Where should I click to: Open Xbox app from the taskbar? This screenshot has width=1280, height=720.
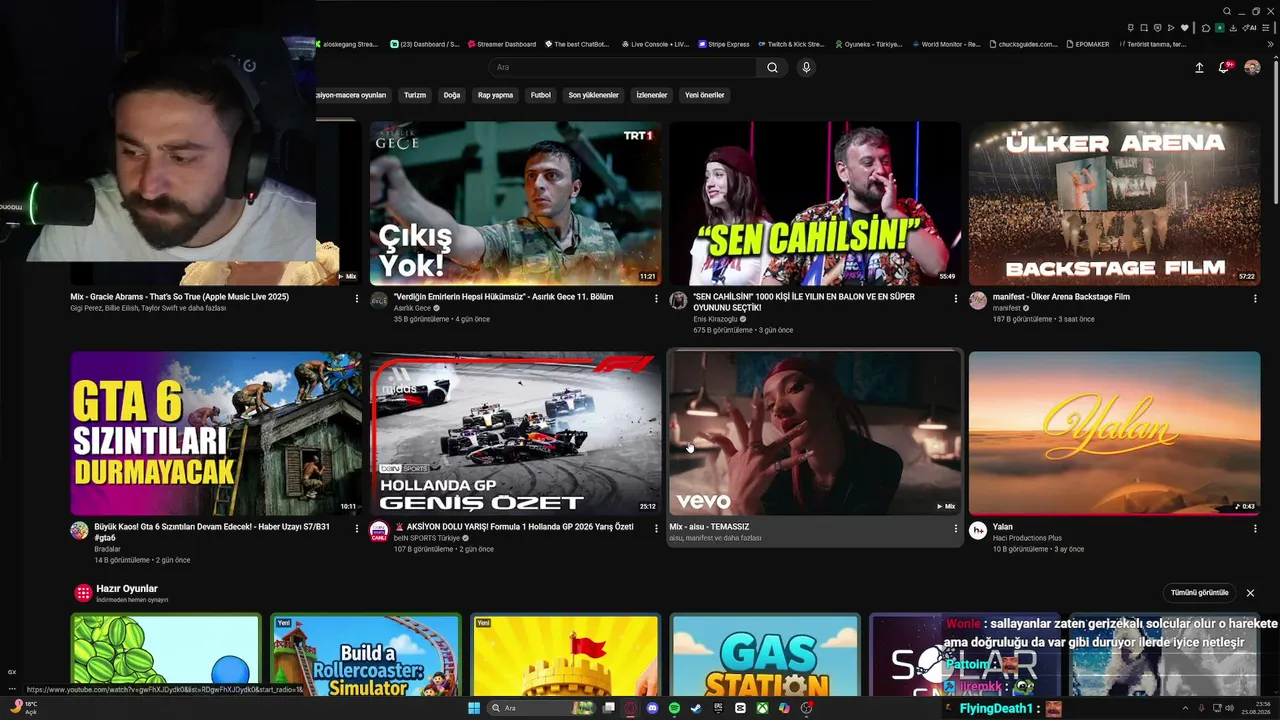[x=762, y=708]
